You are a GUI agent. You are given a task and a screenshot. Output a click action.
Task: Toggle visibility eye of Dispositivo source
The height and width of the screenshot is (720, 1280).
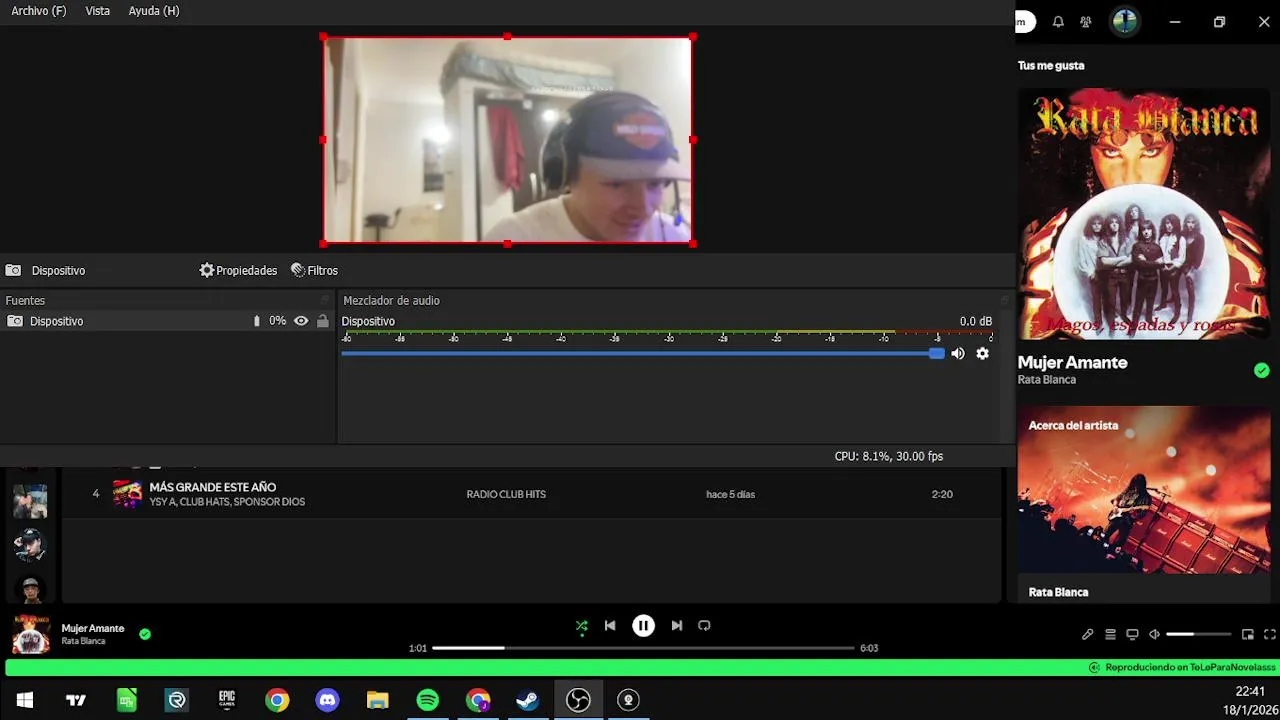(x=301, y=321)
